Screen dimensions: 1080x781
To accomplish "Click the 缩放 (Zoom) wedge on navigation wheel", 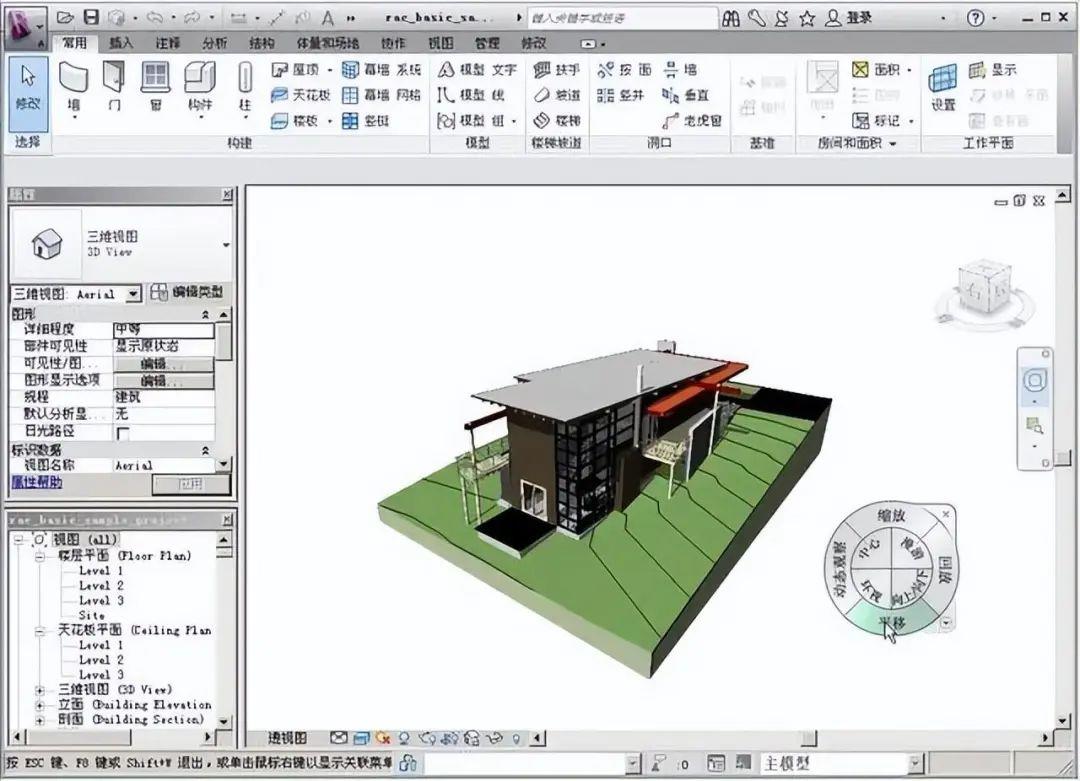I will pyautogui.click(x=891, y=514).
